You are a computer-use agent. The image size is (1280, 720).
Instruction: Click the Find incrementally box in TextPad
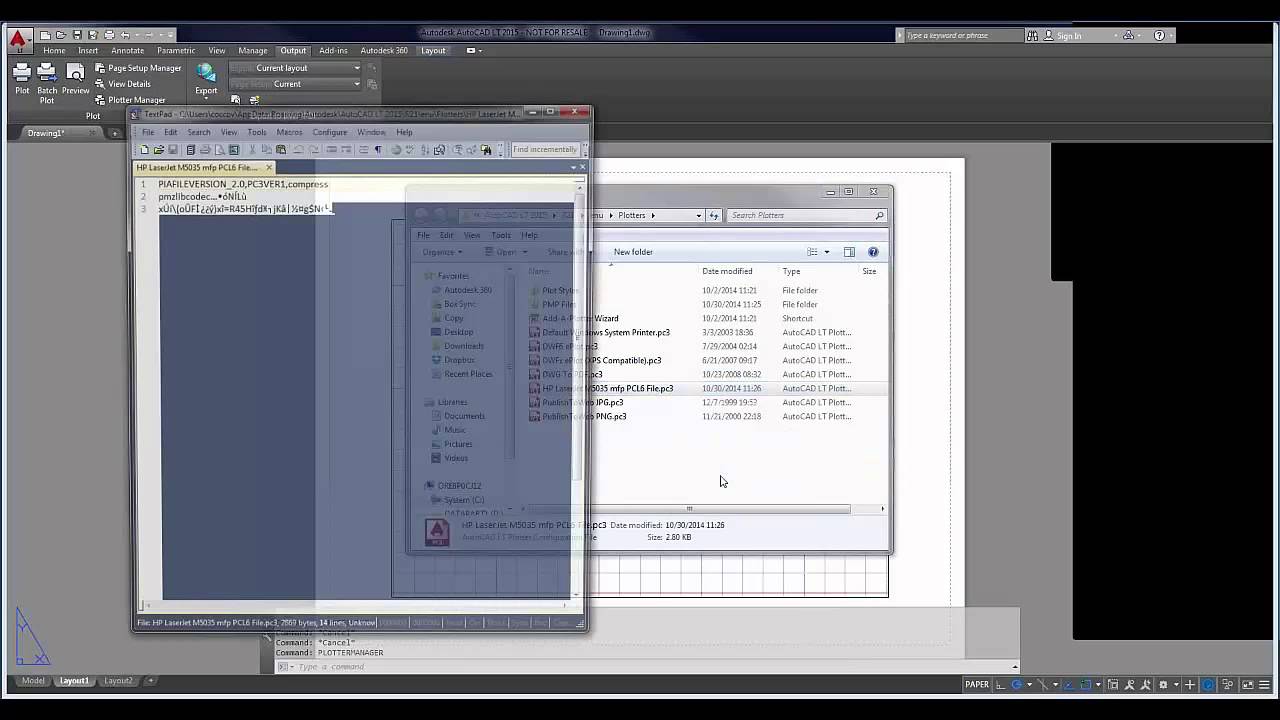pos(545,150)
